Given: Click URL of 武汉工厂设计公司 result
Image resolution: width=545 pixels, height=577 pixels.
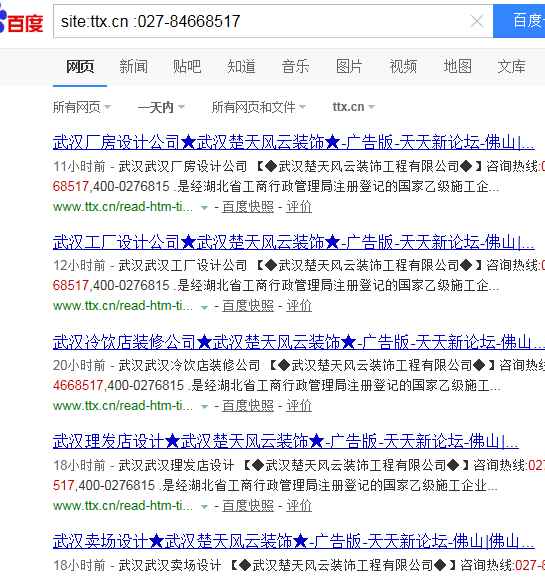Looking at the screenshot, I should 123,306.
